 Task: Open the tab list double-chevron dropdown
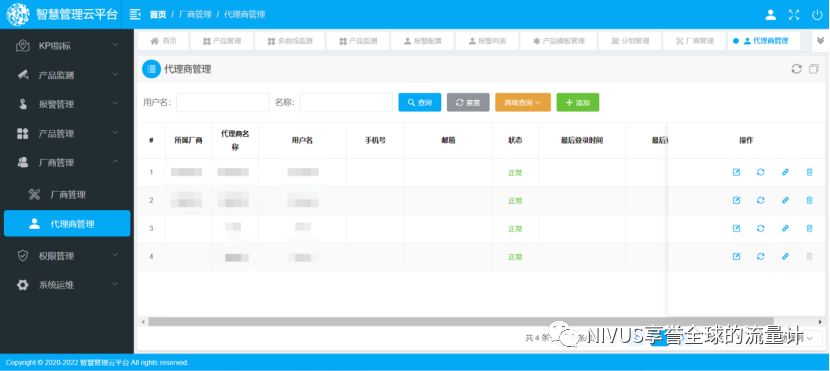click(820, 41)
